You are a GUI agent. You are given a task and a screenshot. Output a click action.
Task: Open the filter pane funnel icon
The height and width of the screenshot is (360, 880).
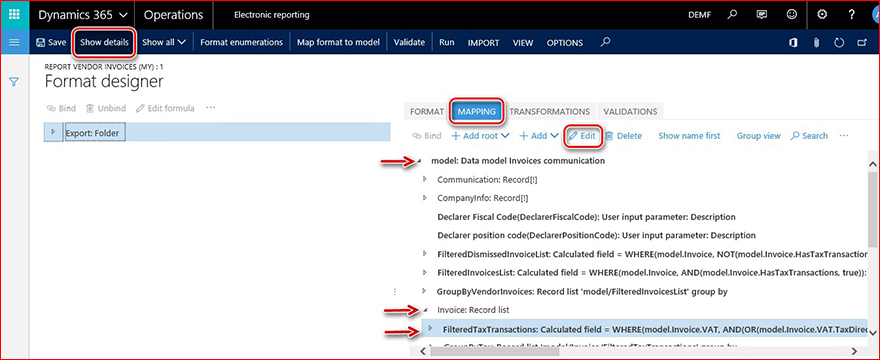pyautogui.click(x=15, y=82)
